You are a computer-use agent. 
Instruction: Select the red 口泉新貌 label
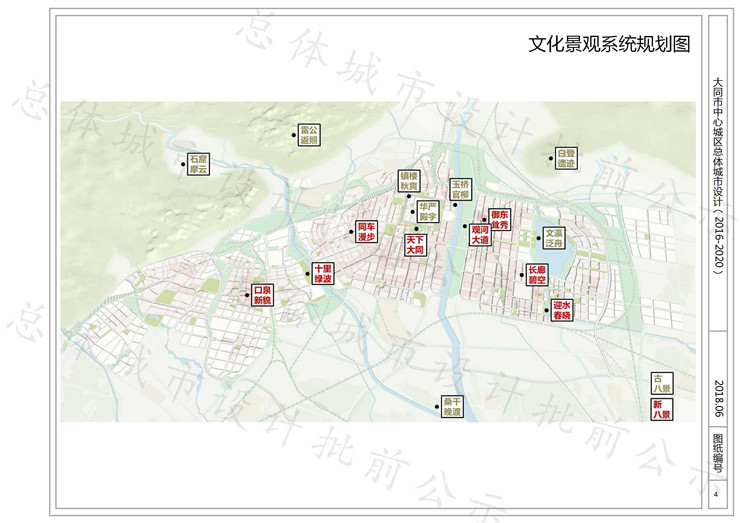point(262,295)
